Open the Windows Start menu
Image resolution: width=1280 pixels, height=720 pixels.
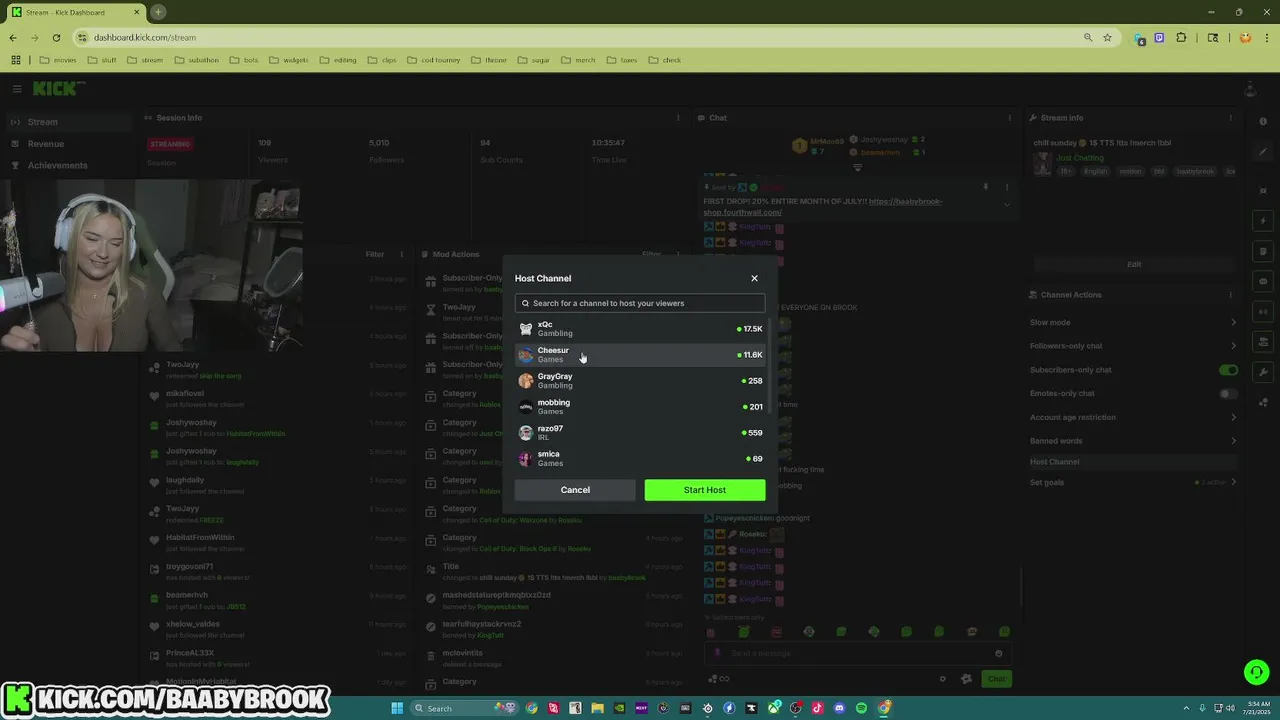click(x=397, y=708)
